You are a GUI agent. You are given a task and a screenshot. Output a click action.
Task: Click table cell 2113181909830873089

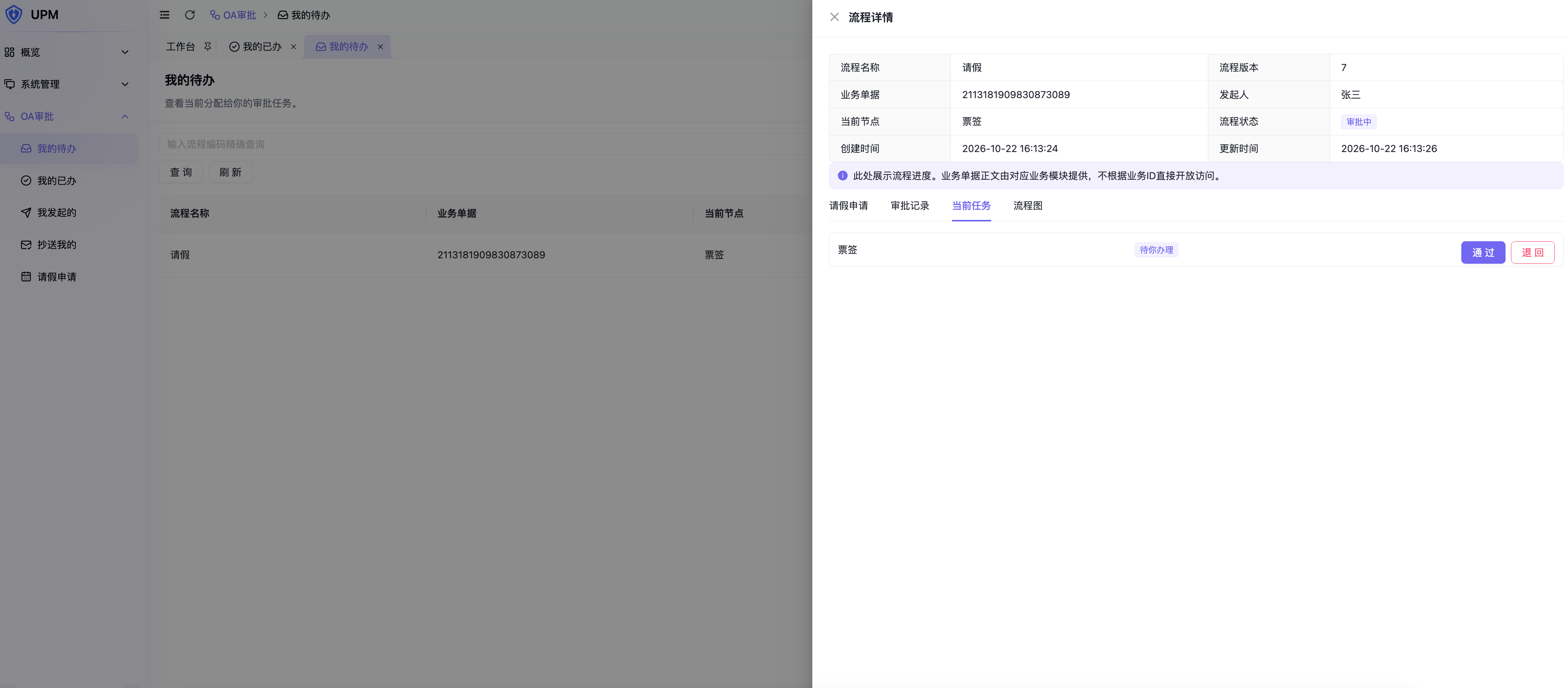[x=491, y=255]
